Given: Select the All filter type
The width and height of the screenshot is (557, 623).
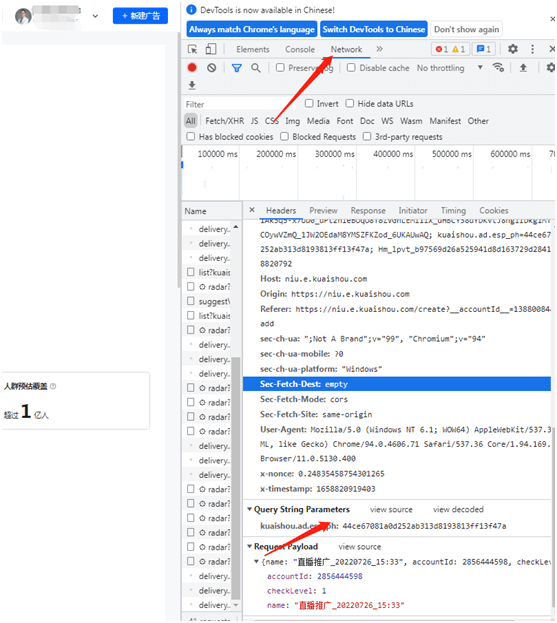Looking at the screenshot, I should pyautogui.click(x=191, y=121).
